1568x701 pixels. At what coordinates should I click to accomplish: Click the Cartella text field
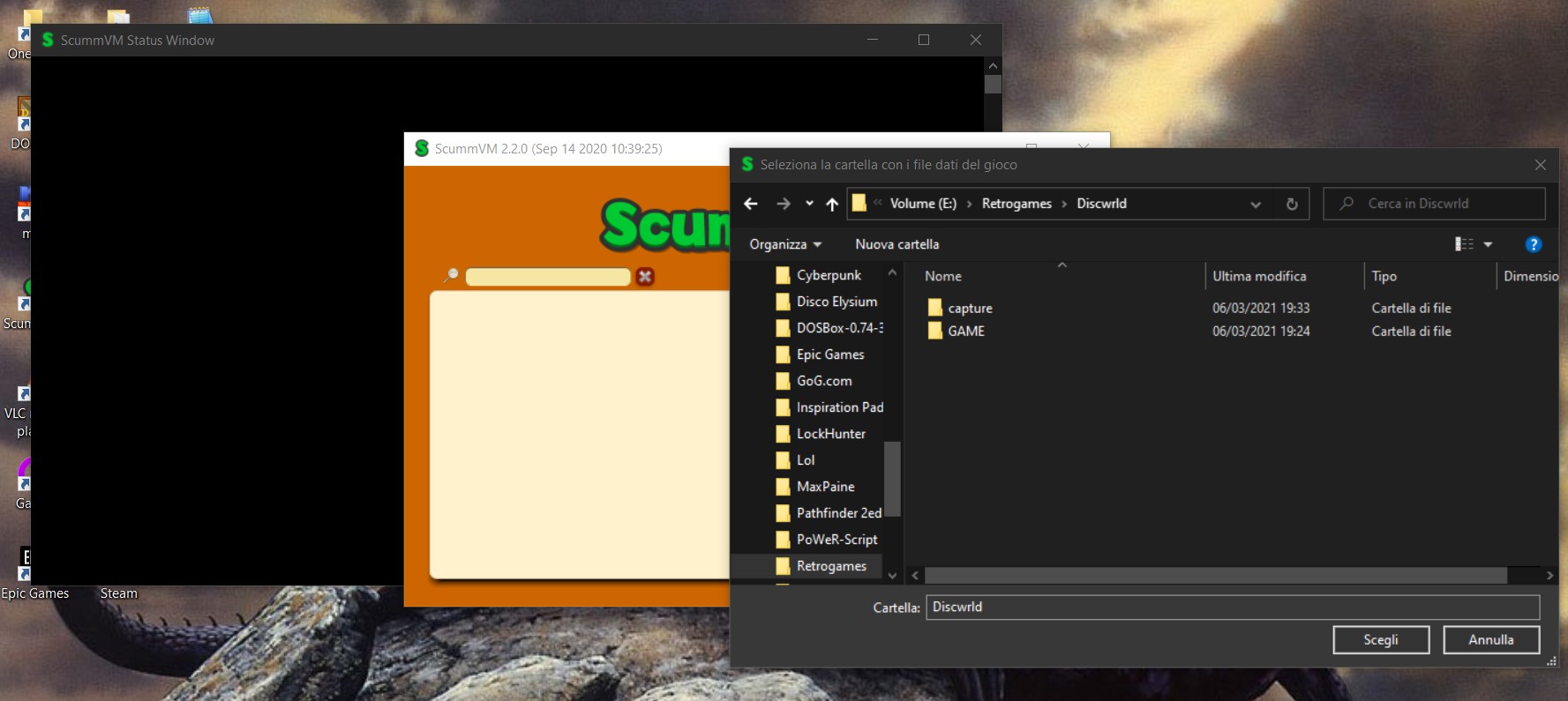coord(1233,607)
